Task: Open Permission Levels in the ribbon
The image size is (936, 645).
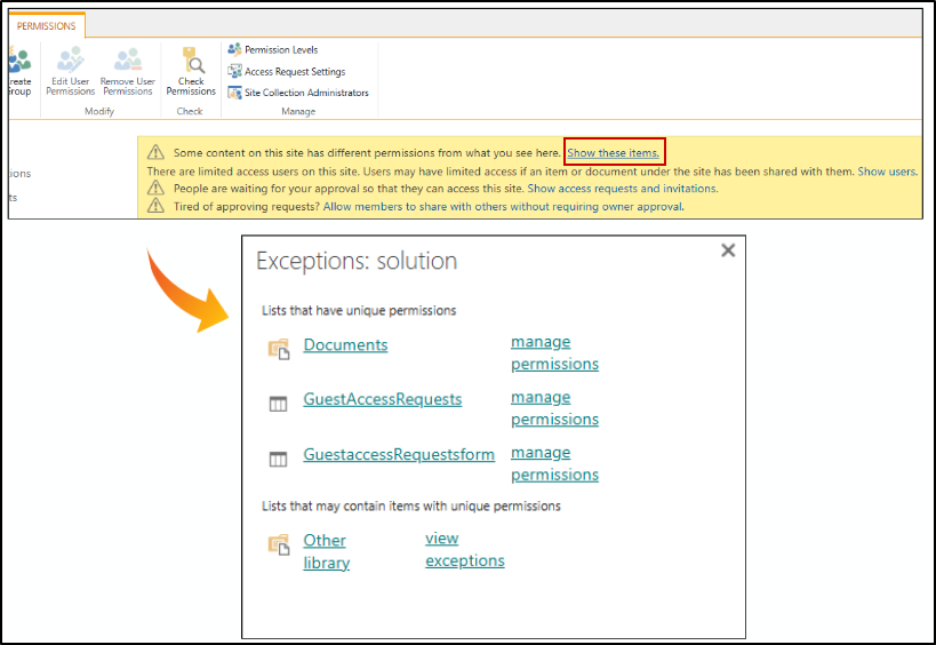Action: (280, 49)
